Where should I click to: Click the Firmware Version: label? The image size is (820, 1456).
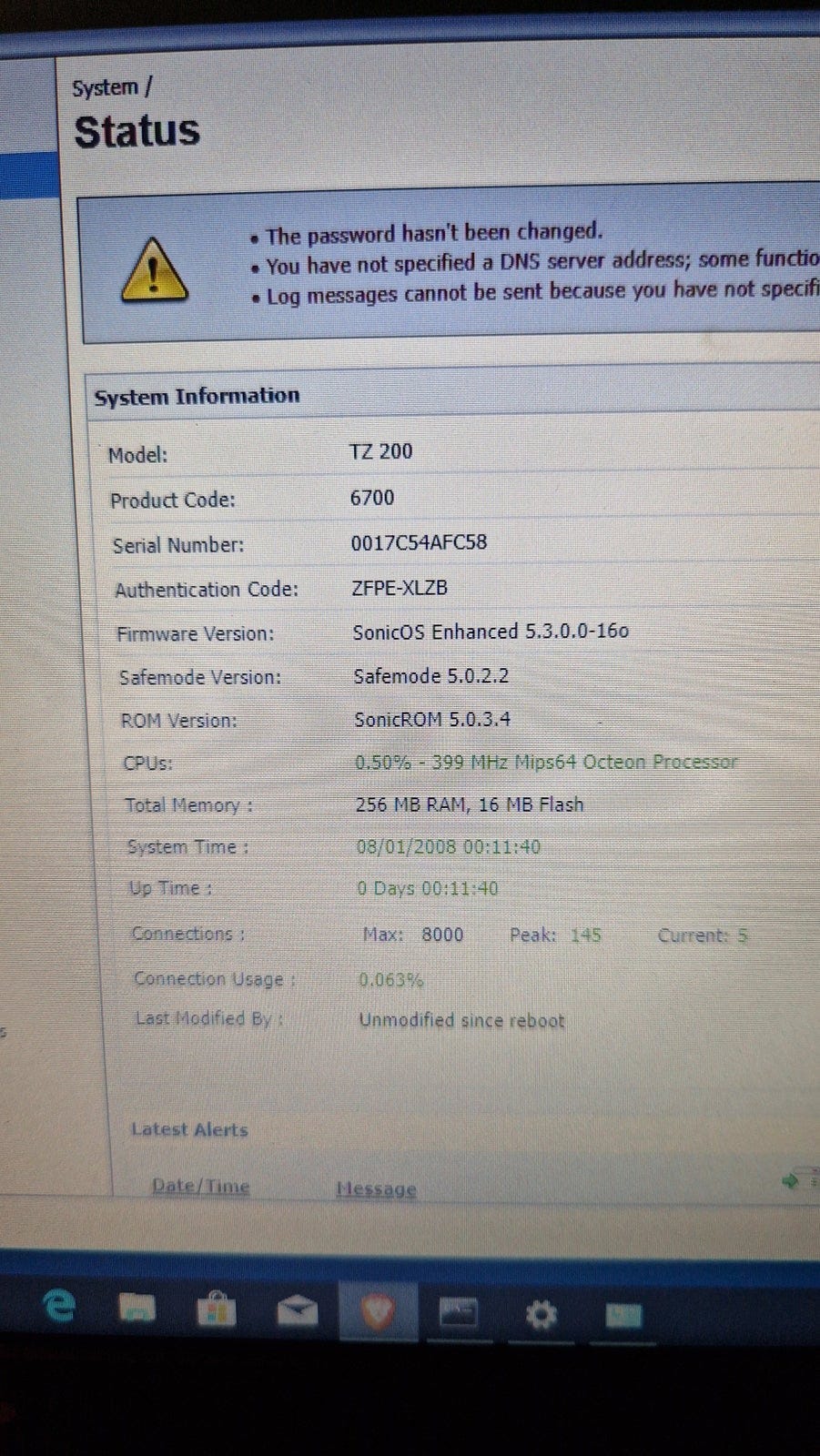point(195,634)
